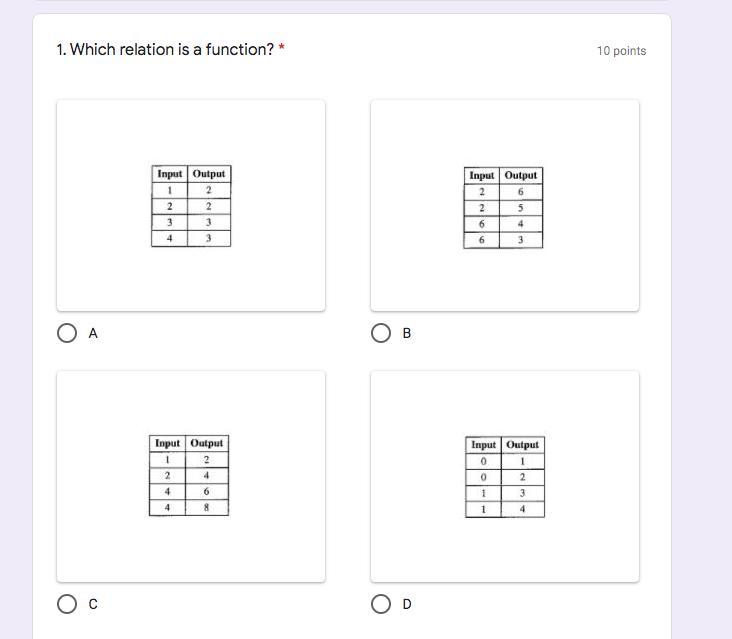Viewport: 732px width, 639px height.
Task: Click the blank card area below option B table
Action: tap(504, 280)
